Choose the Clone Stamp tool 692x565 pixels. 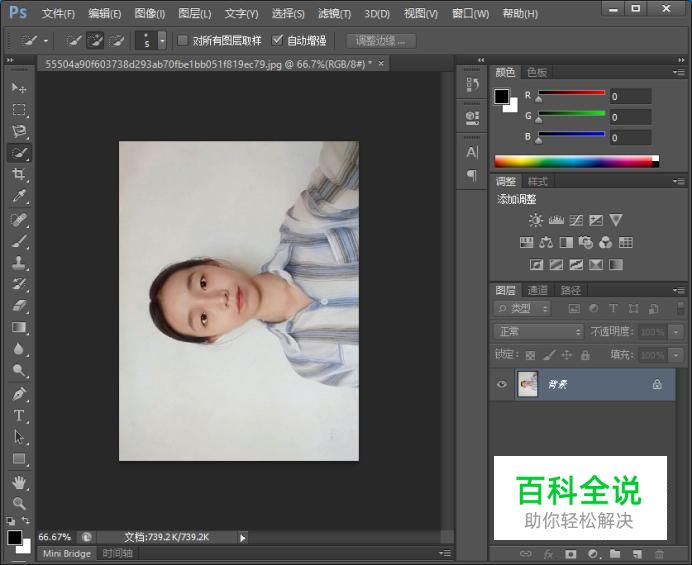pos(18,263)
